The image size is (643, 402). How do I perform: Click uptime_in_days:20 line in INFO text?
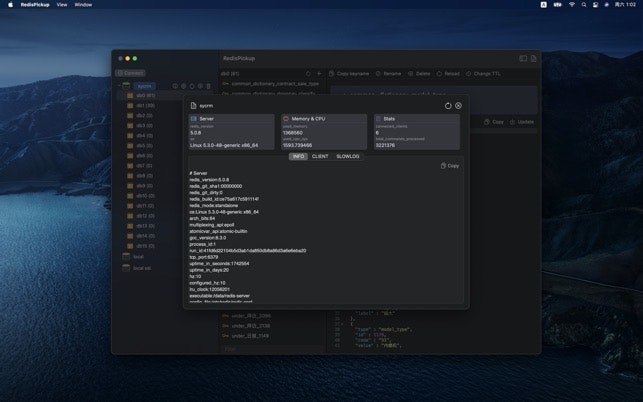(209, 270)
